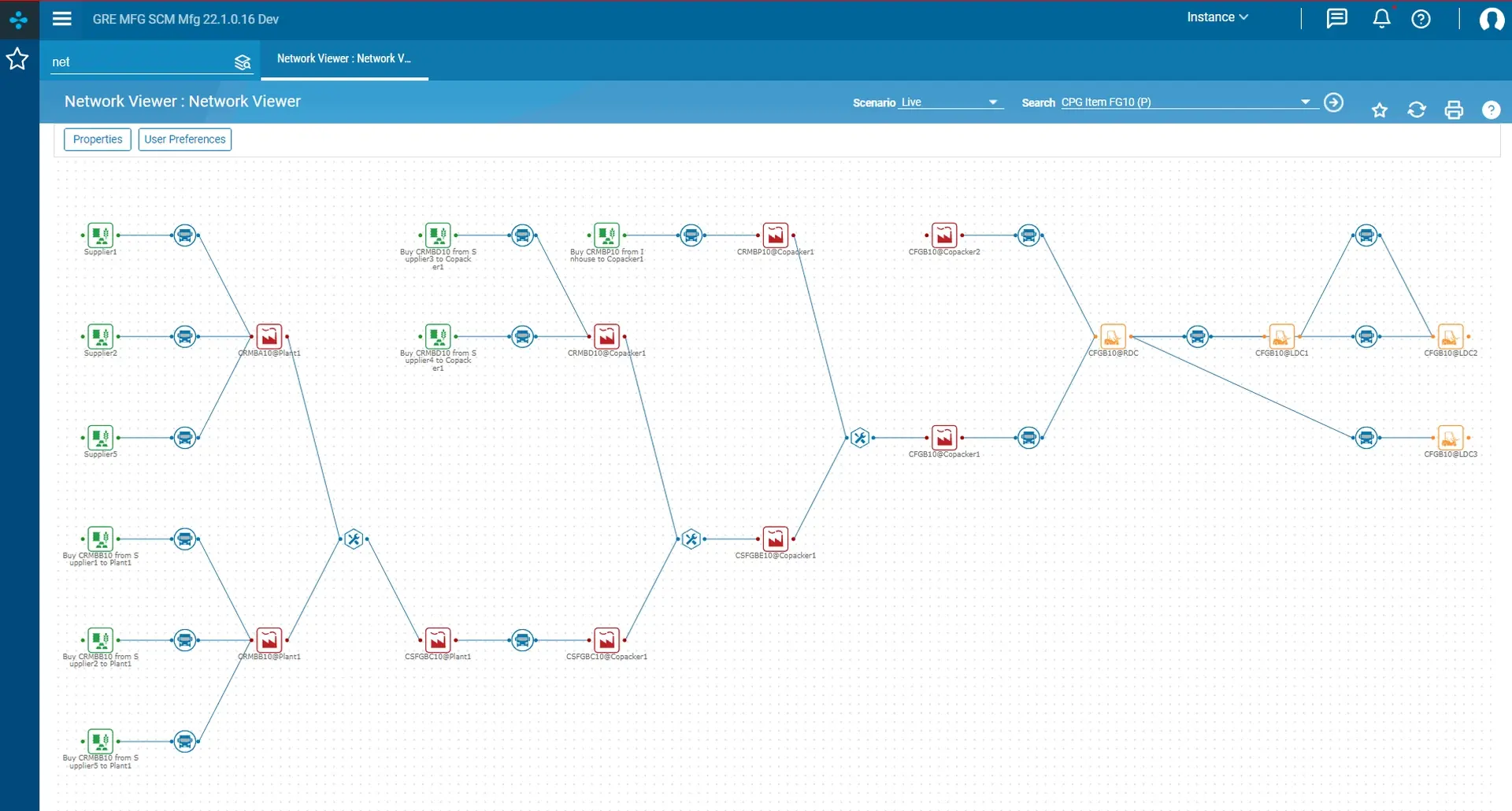This screenshot has width=1512, height=811.
Task: Open the hamburger navigation menu
Action: click(62, 19)
